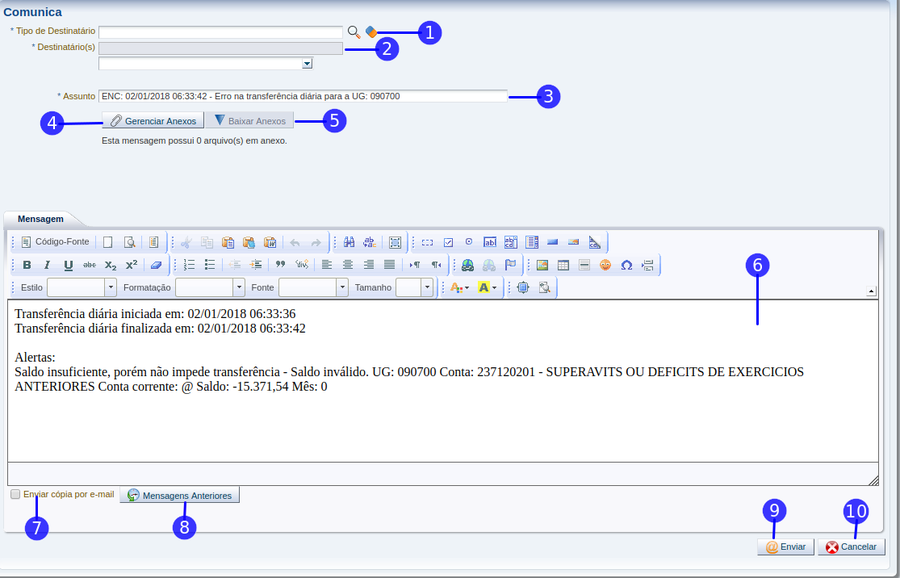
Task: Click the eraser icon beside recipient type
Action: [x=370, y=32]
